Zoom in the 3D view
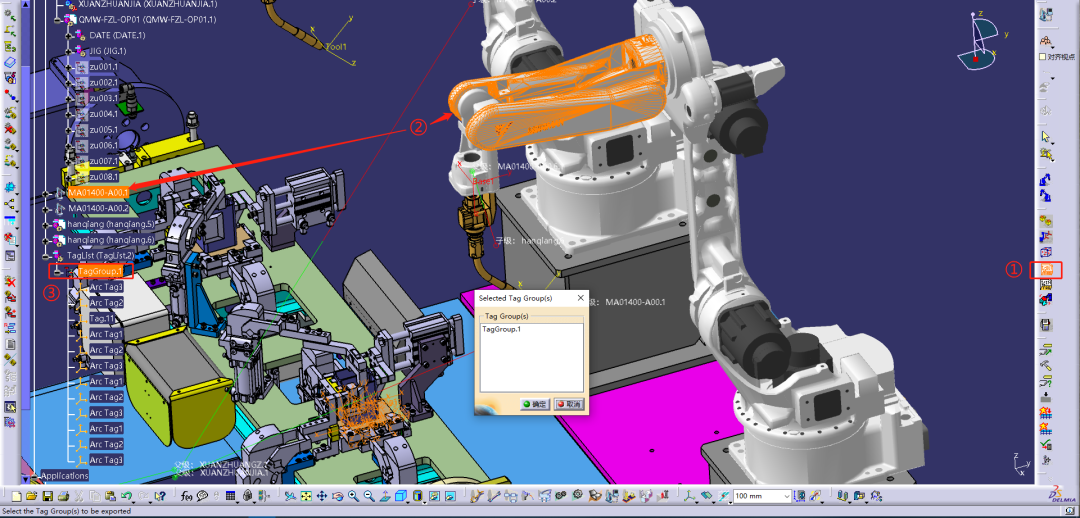 [353, 496]
